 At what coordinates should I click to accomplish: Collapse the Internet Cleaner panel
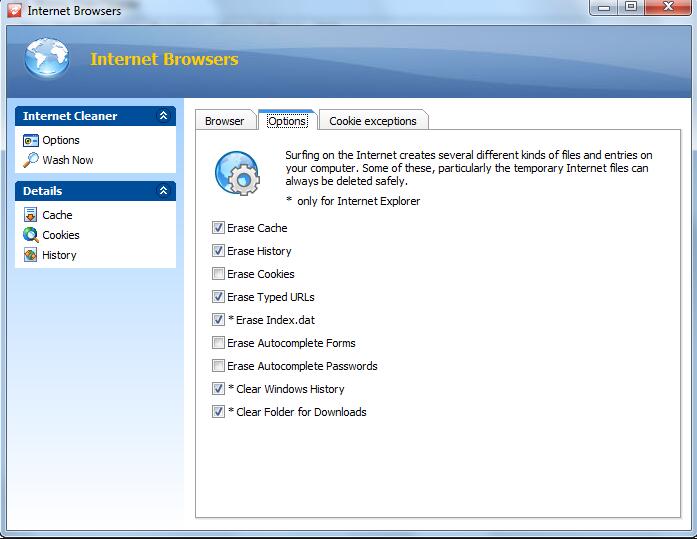click(x=163, y=116)
